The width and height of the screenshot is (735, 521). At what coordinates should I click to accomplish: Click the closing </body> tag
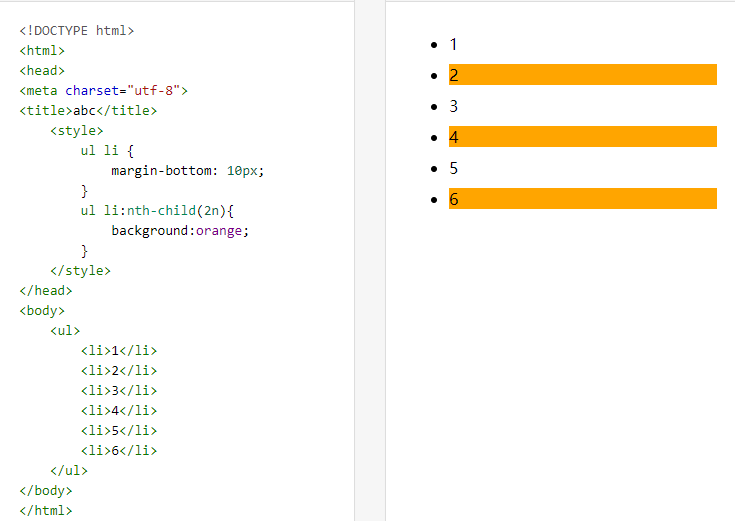click(46, 491)
